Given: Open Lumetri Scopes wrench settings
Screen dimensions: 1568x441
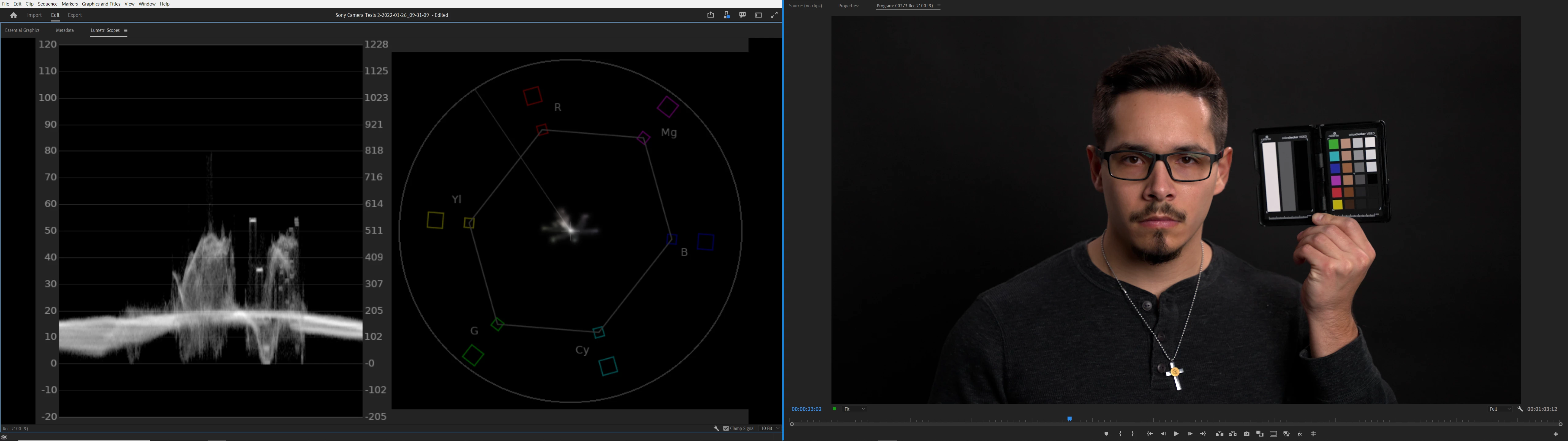Looking at the screenshot, I should [716, 428].
